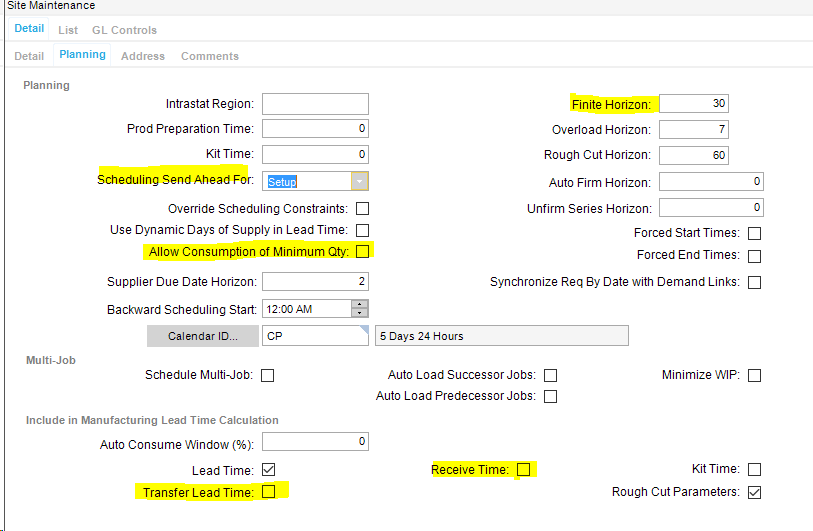Open the Comments sub-tab
This screenshot has width=813, height=531.
pyautogui.click(x=210, y=56)
